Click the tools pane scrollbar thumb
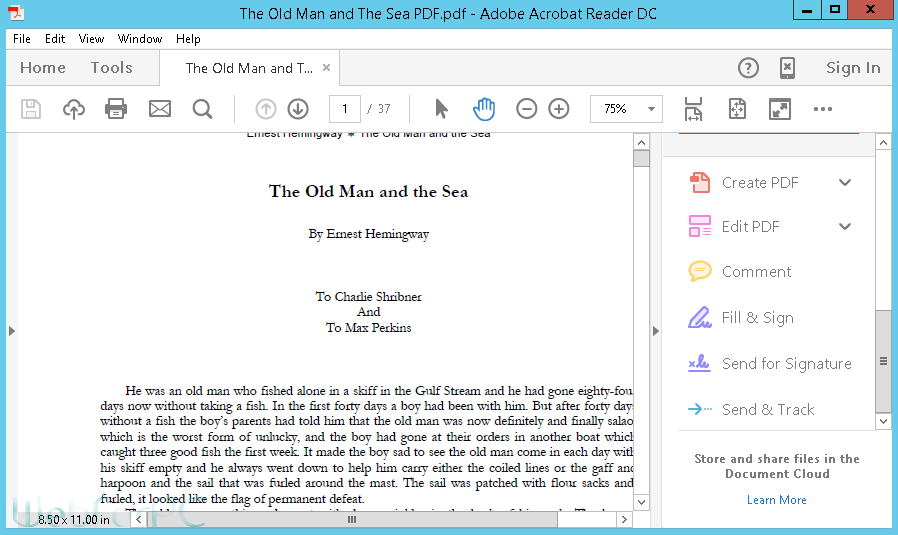The image size is (898, 535). coord(883,361)
